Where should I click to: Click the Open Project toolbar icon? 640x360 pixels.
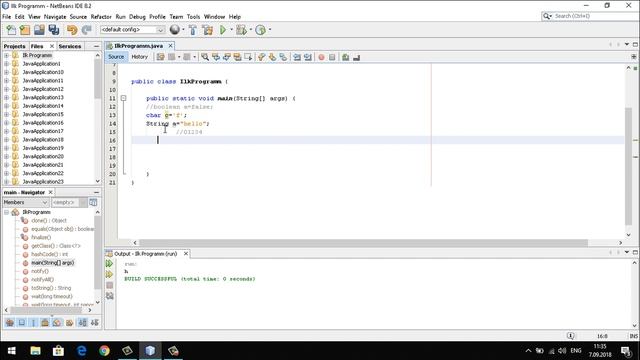(39, 30)
